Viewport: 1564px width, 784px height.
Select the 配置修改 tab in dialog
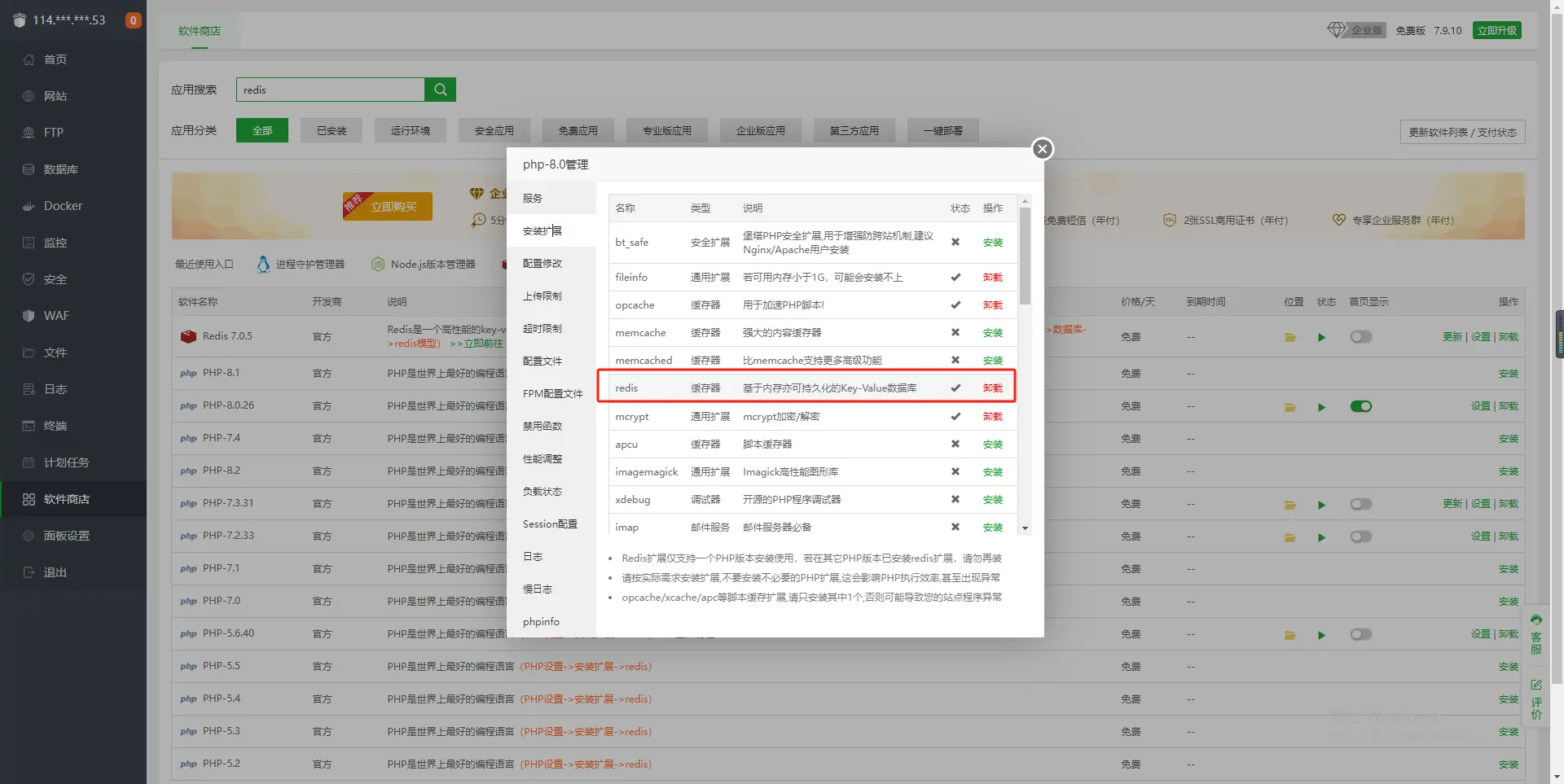click(x=551, y=263)
